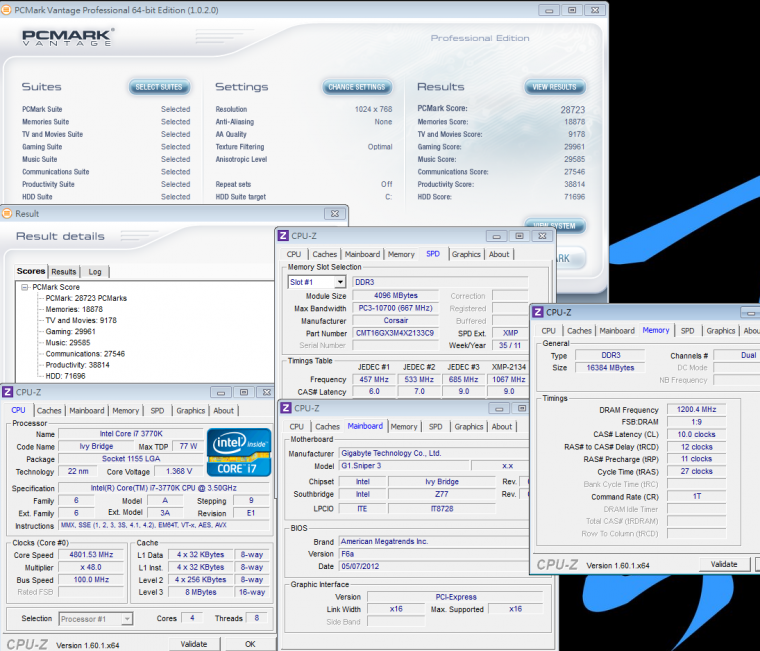The image size is (760, 651).
Task: Switch to the Log tab in Result details
Action: click(94, 271)
